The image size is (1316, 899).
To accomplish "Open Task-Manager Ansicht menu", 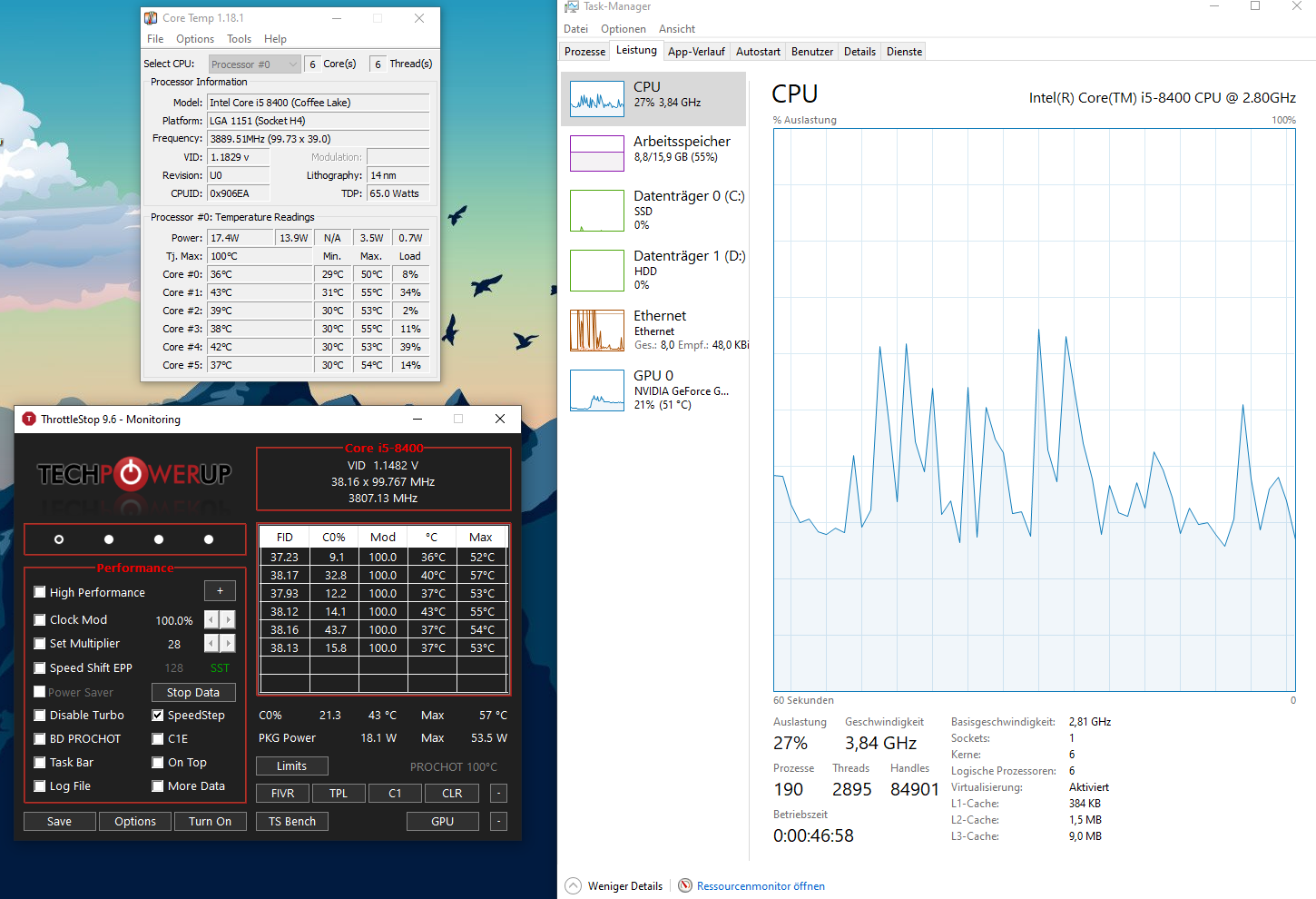I will tap(677, 29).
